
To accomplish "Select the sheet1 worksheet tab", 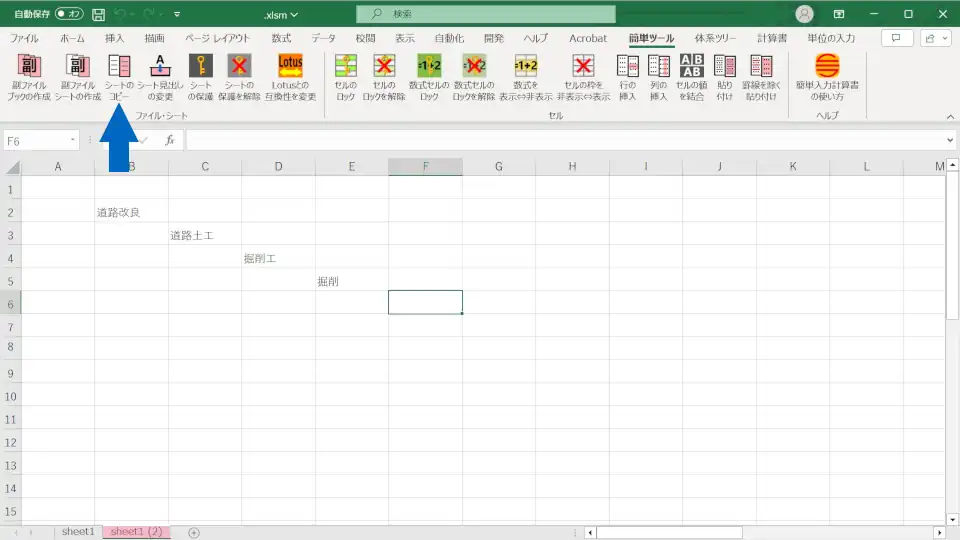I will pos(78,532).
